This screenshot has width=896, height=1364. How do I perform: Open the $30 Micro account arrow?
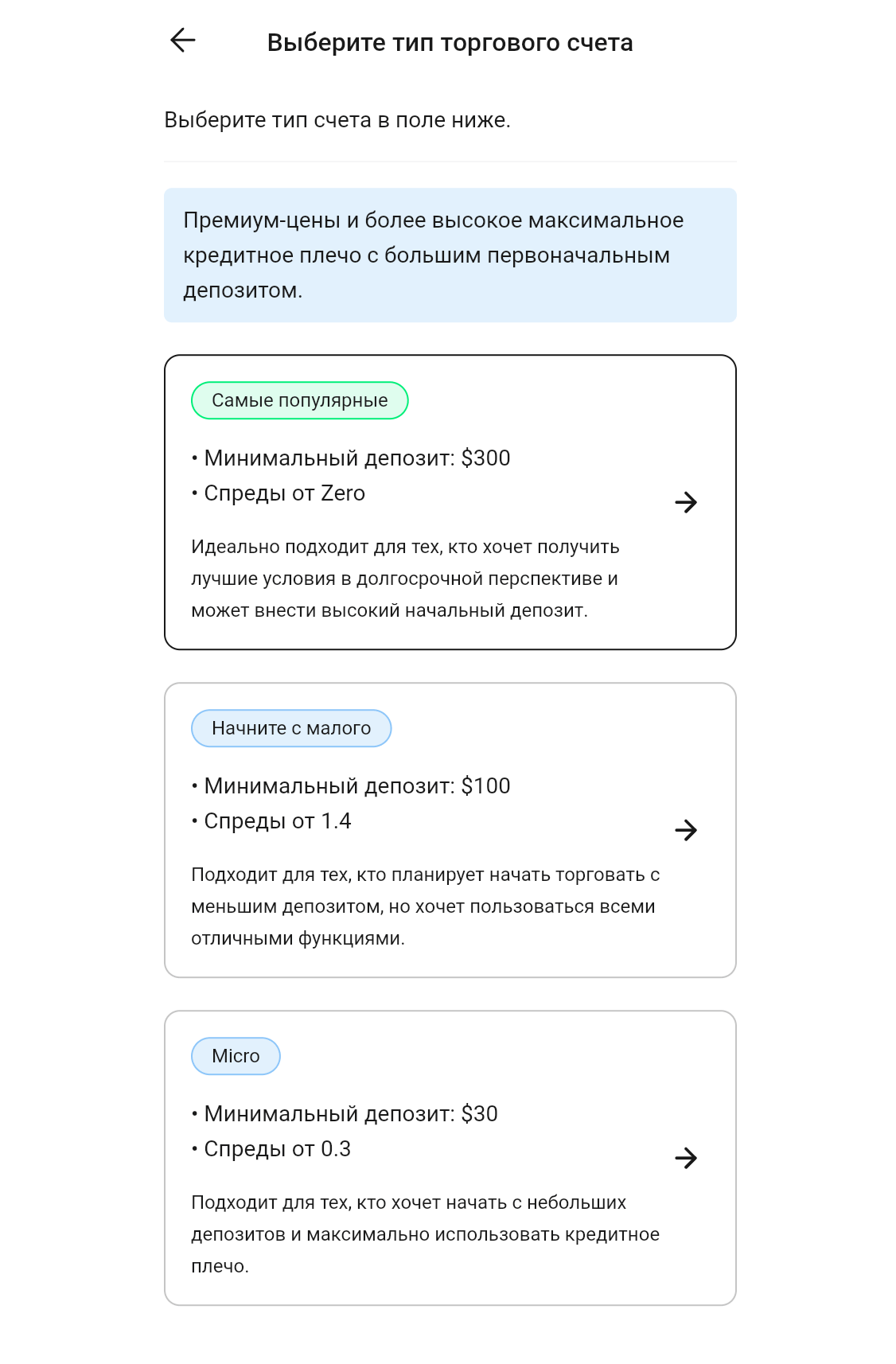(x=685, y=1158)
